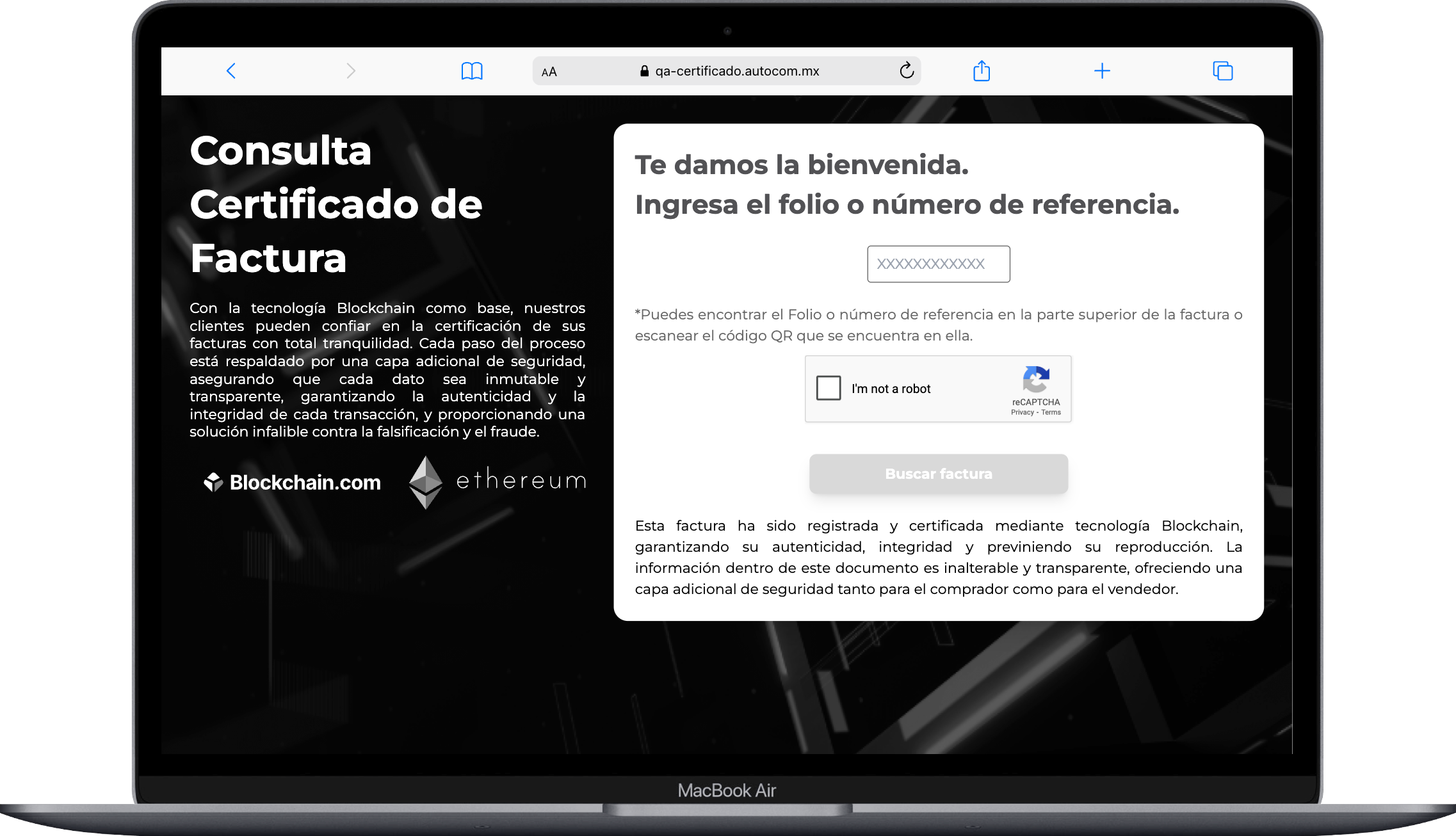Click the Blockchain.com cube icon
Image resolution: width=1456 pixels, height=836 pixels.
click(x=213, y=481)
